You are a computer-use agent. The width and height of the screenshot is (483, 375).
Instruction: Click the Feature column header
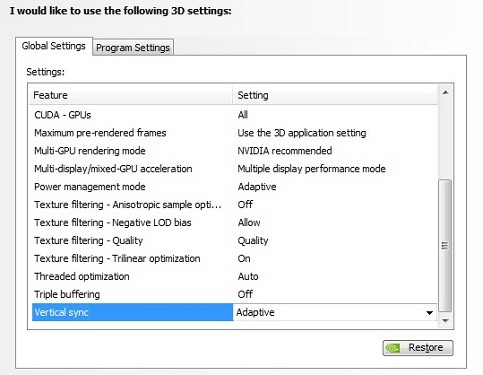pyautogui.click(x=130, y=95)
